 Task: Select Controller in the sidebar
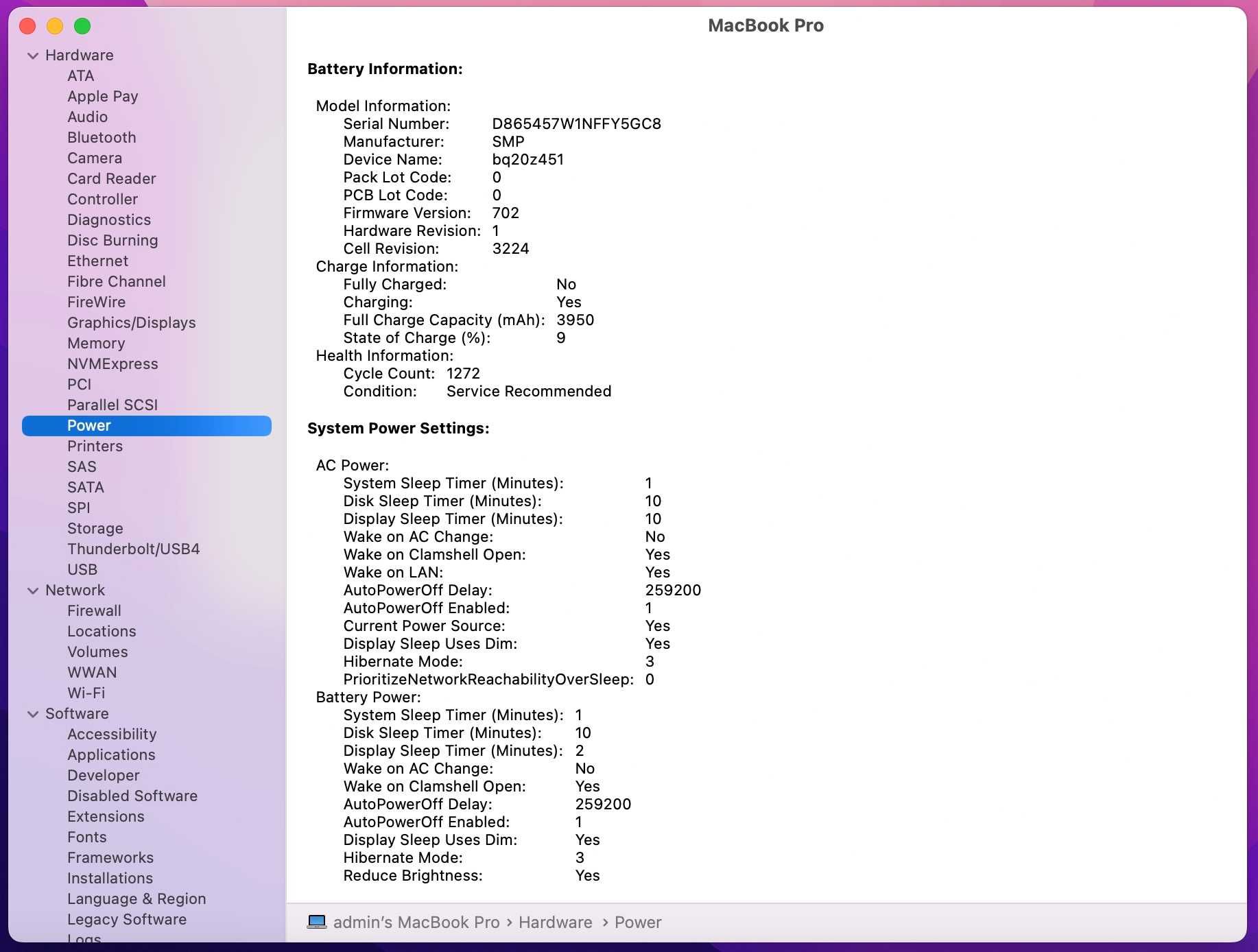103,200
